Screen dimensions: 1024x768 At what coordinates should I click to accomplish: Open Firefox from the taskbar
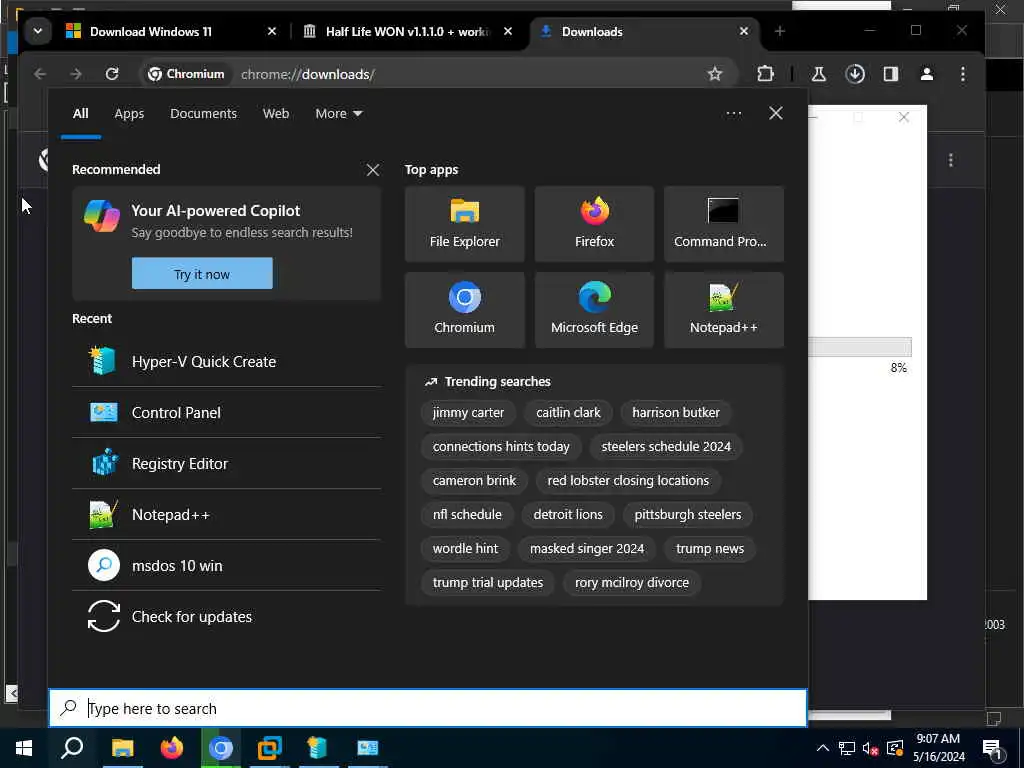pos(172,748)
